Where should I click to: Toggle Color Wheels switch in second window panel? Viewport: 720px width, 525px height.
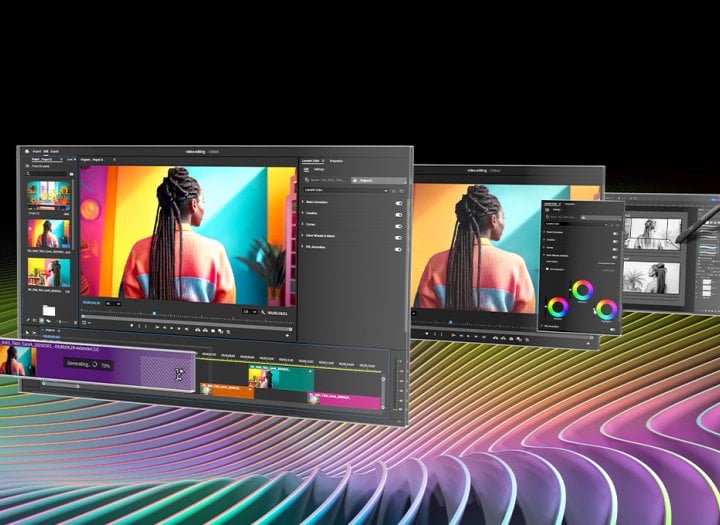click(615, 257)
